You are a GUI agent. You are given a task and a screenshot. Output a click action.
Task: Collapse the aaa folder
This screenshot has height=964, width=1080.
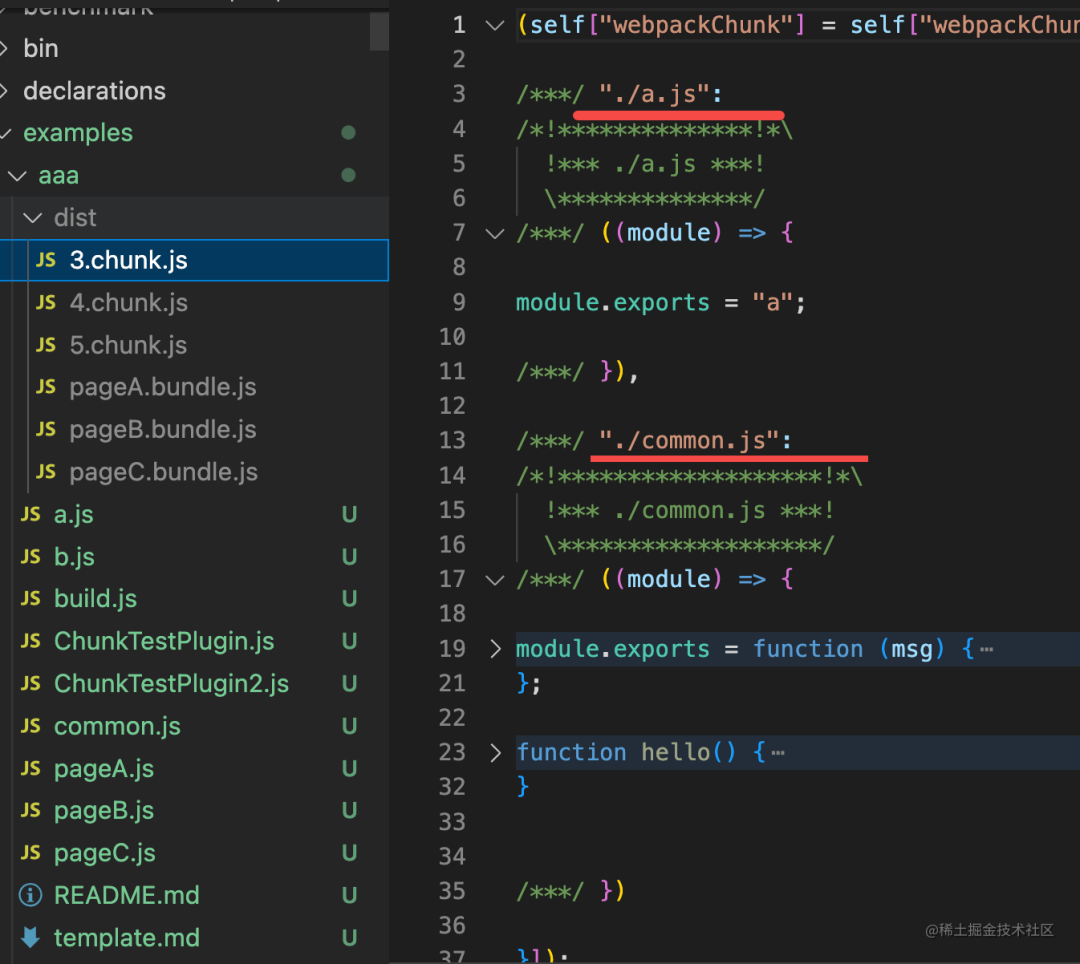tap(18, 176)
